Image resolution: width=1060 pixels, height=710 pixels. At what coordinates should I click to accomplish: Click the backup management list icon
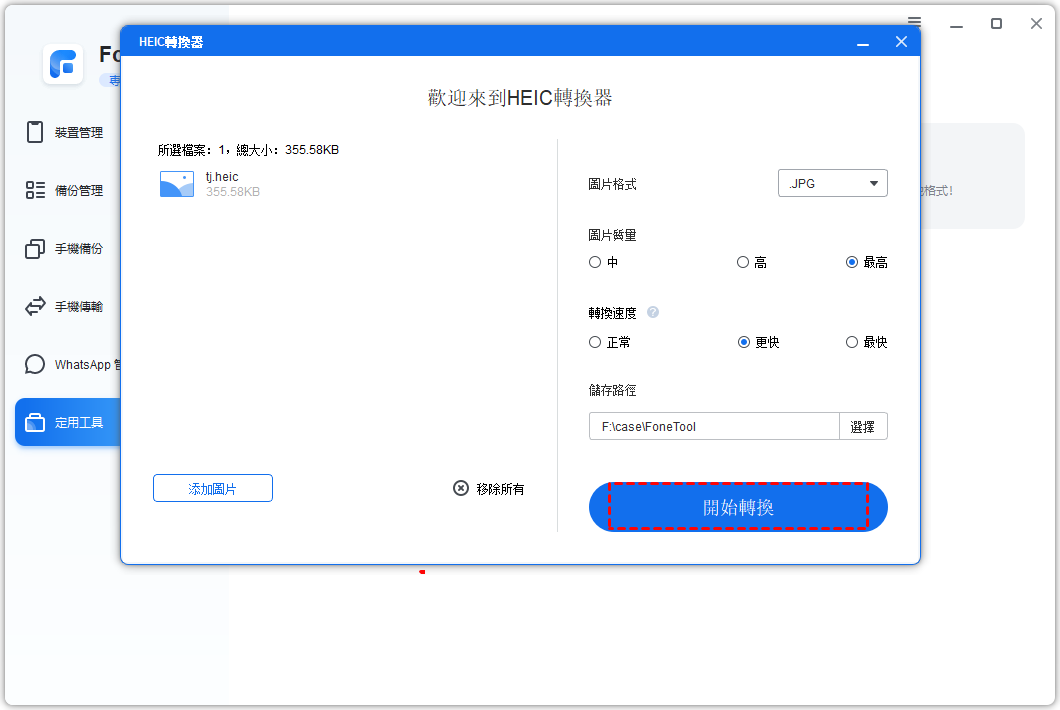coord(36,190)
